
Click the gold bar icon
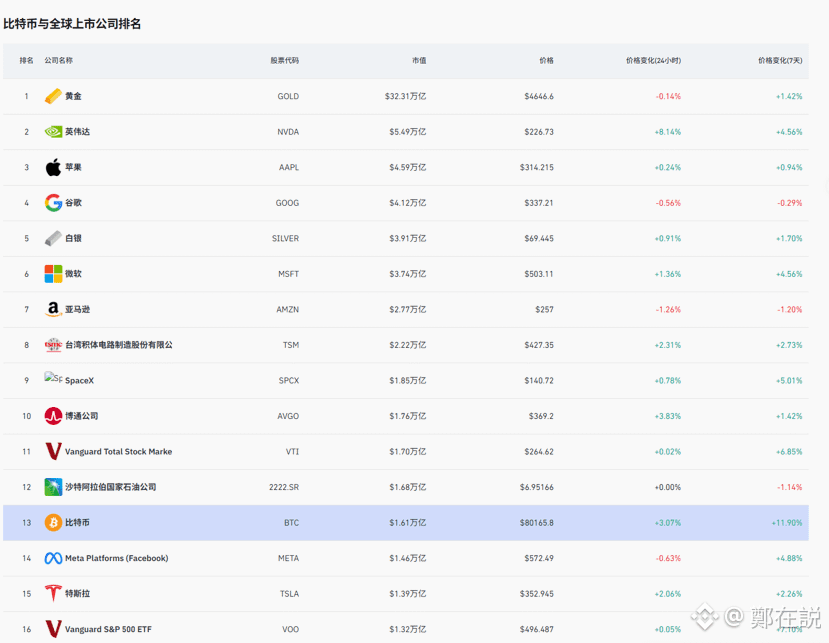coord(53,96)
